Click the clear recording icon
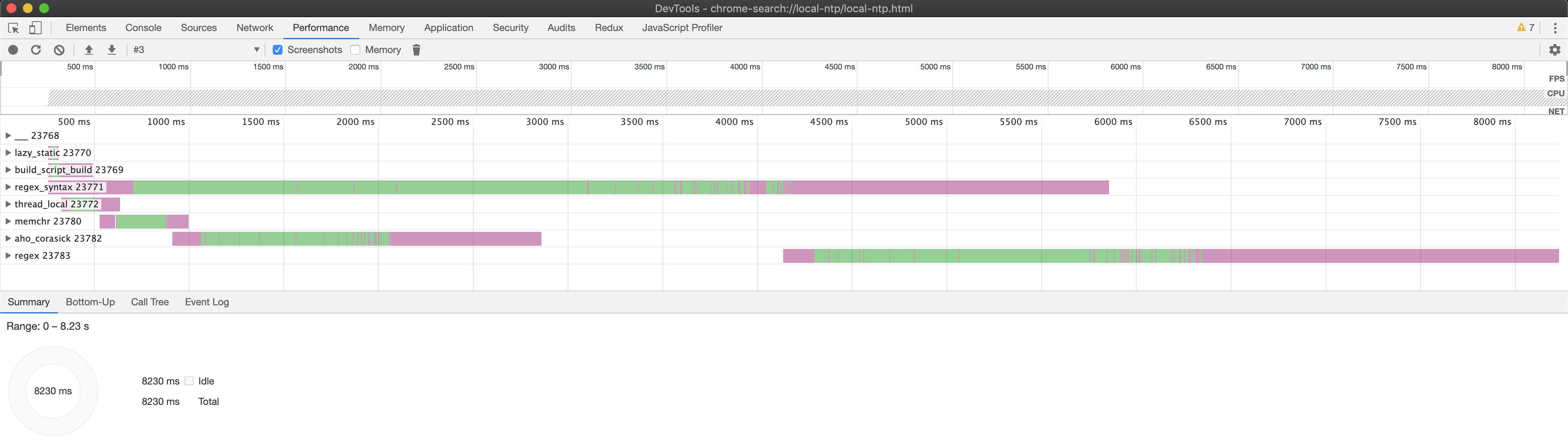Screen dimensions: 1568x440 59,50
